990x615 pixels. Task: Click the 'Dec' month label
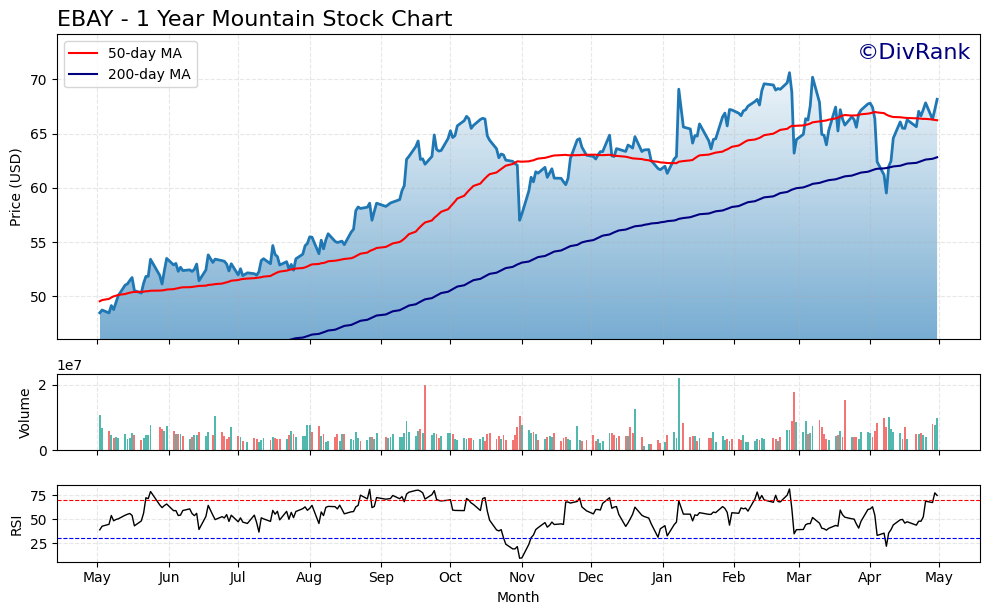[x=591, y=577]
